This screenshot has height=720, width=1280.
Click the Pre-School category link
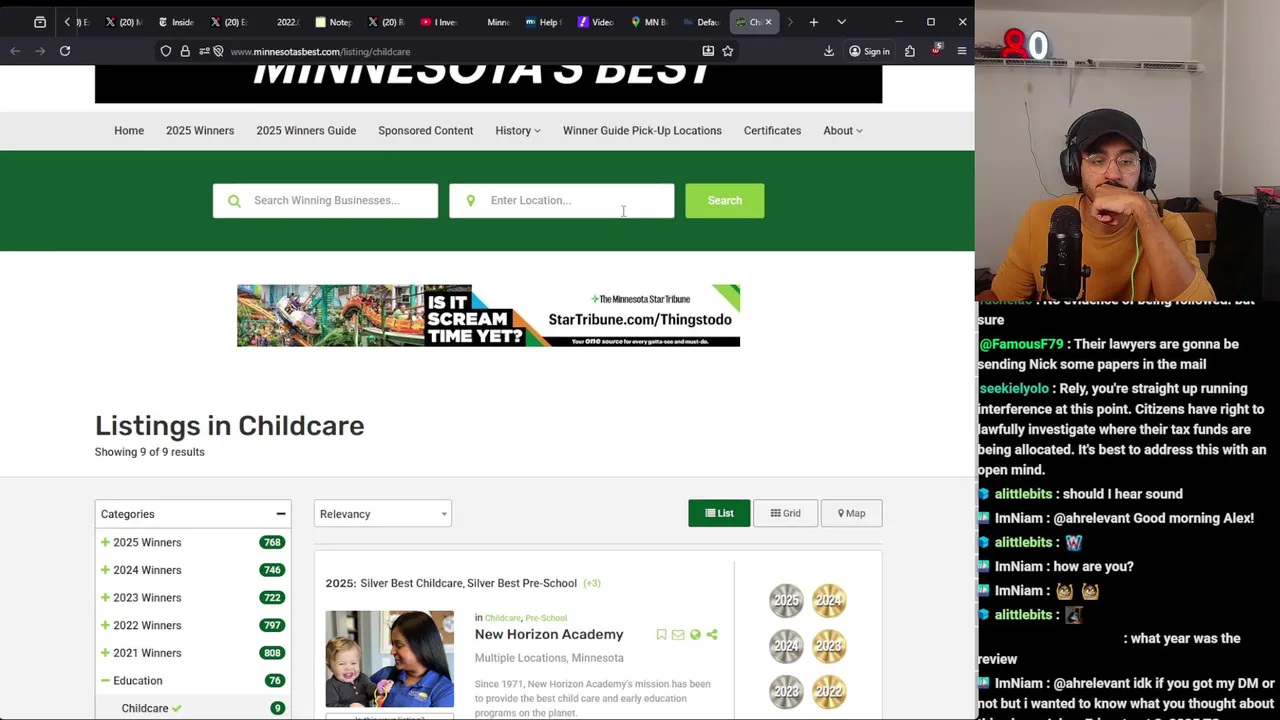click(546, 618)
